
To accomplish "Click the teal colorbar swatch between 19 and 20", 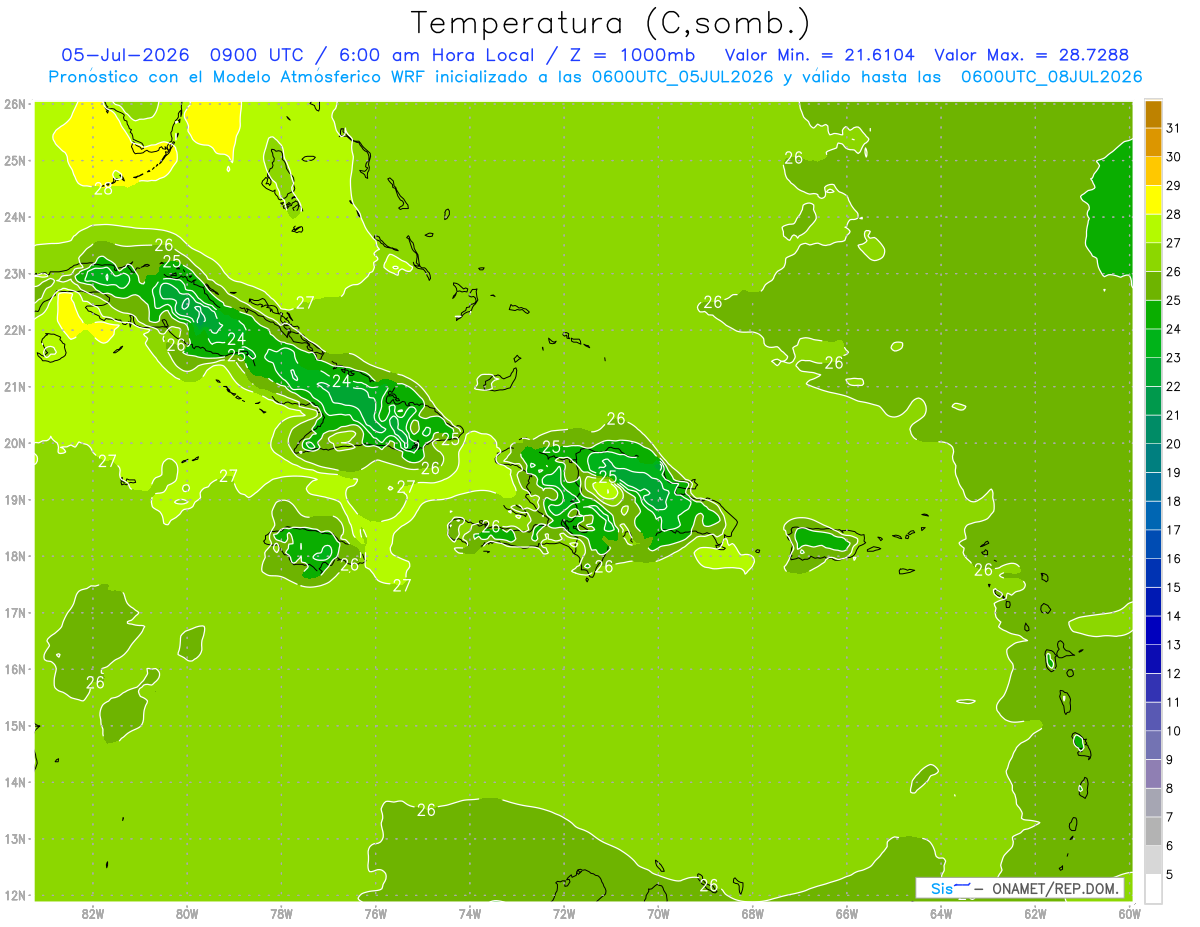I will click(1153, 458).
